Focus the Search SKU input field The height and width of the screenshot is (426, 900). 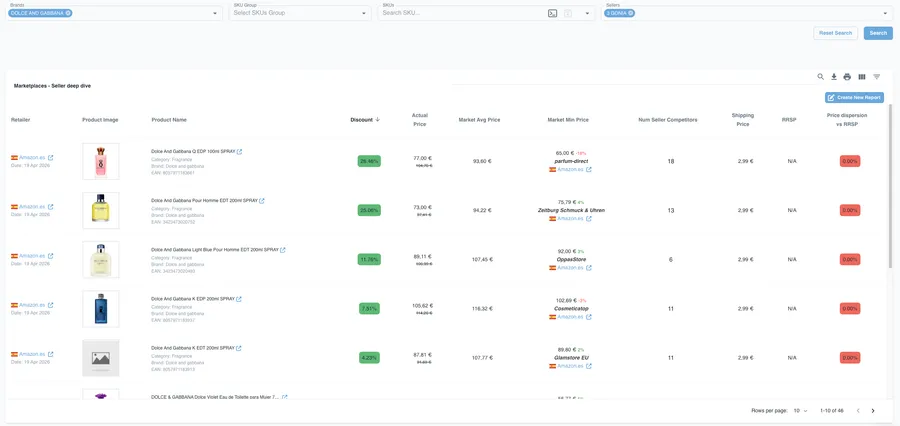point(462,13)
